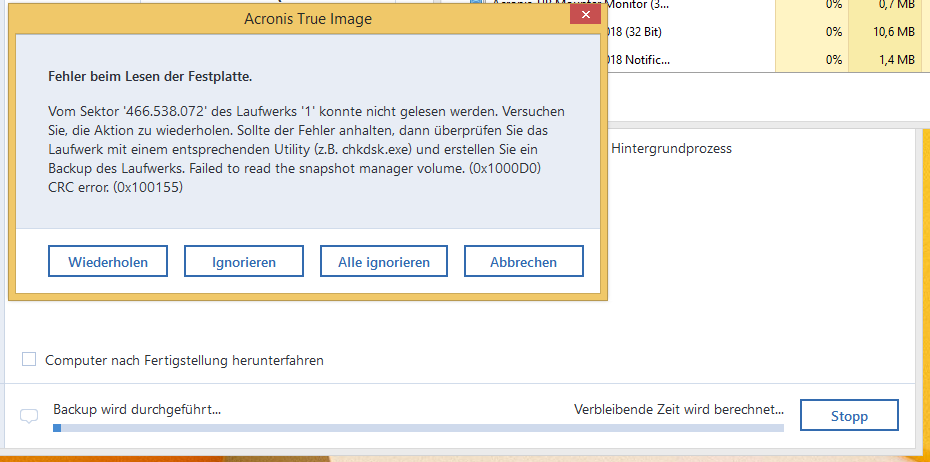Click the Verbleibende Zeit wird berechnet text
Image resolution: width=930 pixels, height=462 pixels.
(x=679, y=409)
